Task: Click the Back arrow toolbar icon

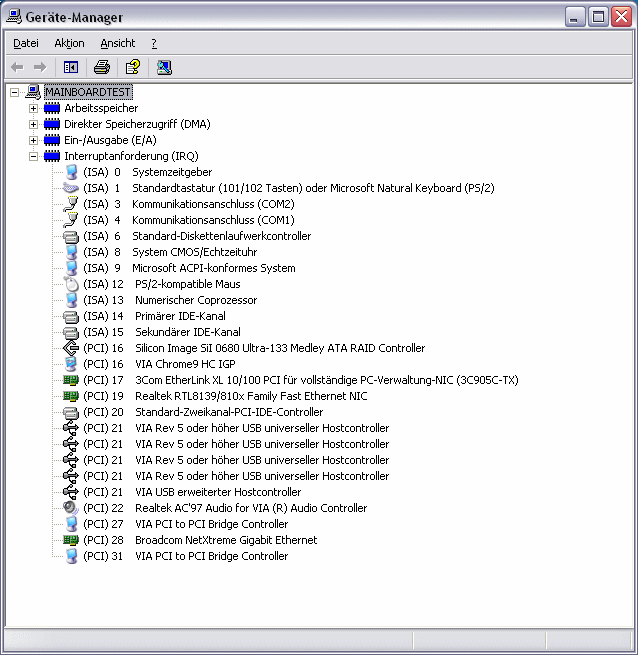Action: (x=17, y=67)
